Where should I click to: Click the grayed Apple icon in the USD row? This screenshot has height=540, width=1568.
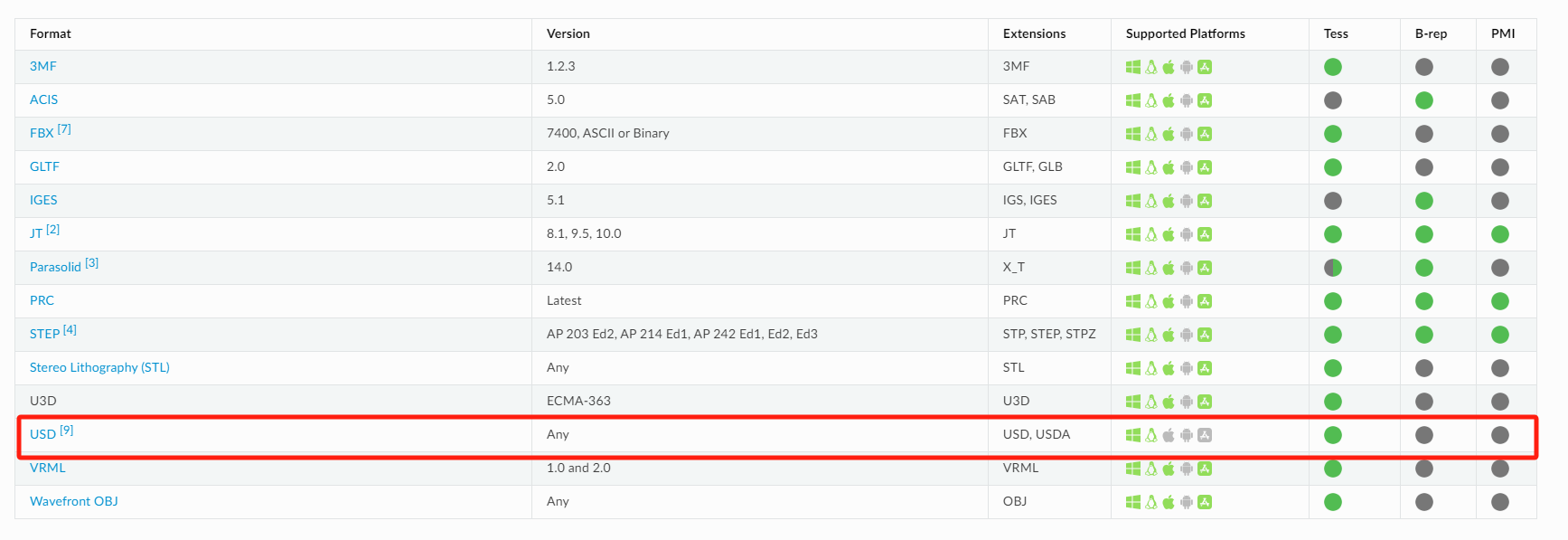pyautogui.click(x=1169, y=435)
